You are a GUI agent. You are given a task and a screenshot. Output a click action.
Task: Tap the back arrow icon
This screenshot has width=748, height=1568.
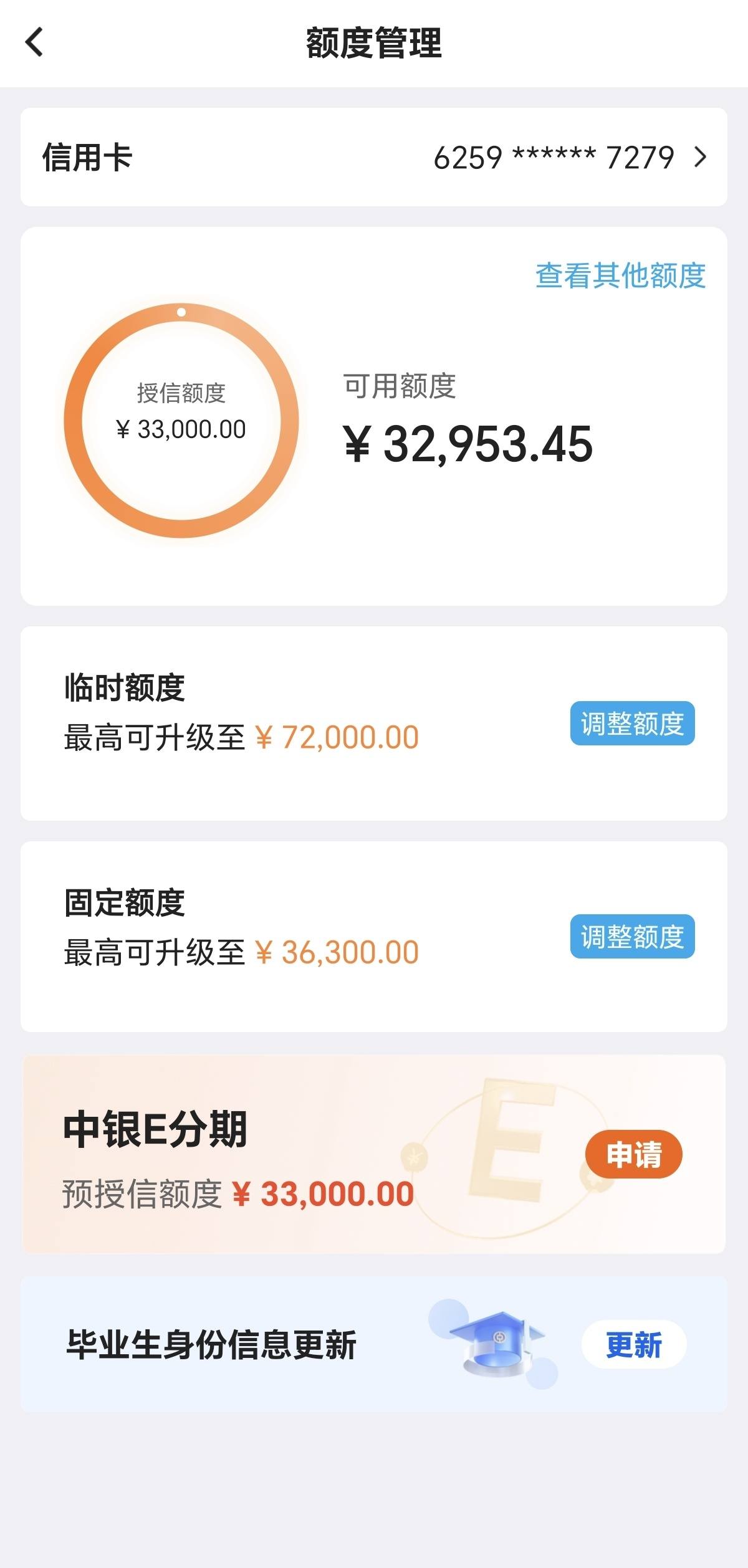coord(34,42)
